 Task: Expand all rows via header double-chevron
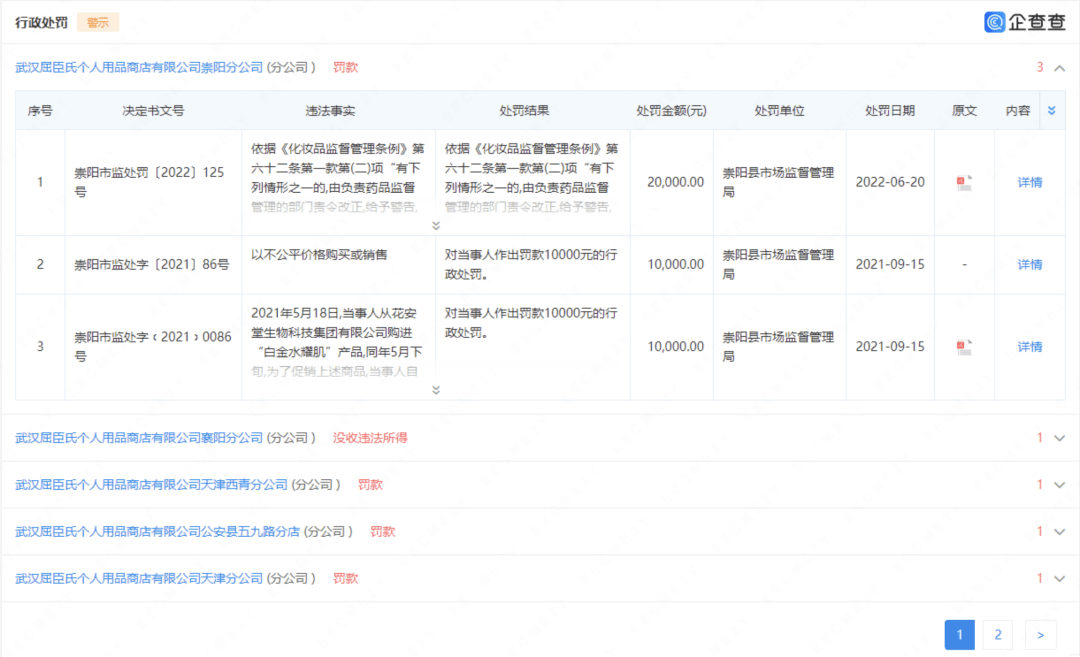tap(1052, 111)
